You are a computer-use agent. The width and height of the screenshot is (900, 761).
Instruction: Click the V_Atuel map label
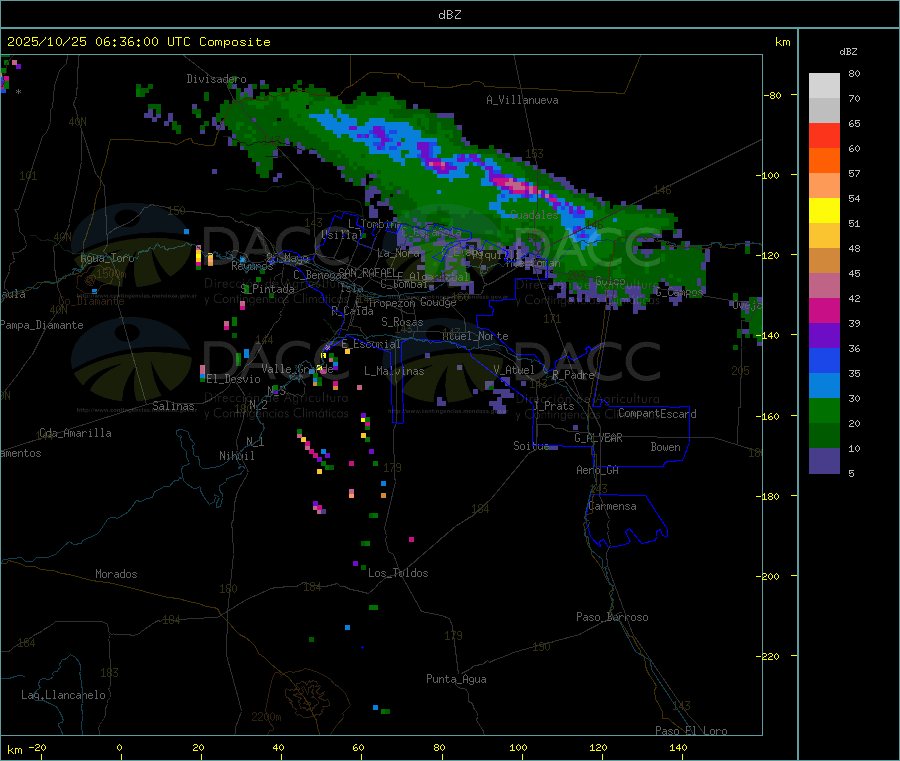click(514, 370)
